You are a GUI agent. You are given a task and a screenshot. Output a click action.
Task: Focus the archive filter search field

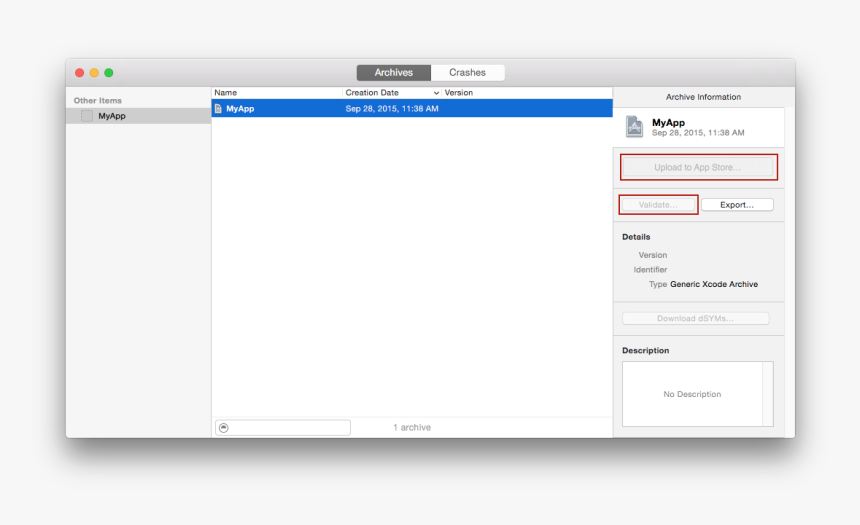click(x=283, y=427)
